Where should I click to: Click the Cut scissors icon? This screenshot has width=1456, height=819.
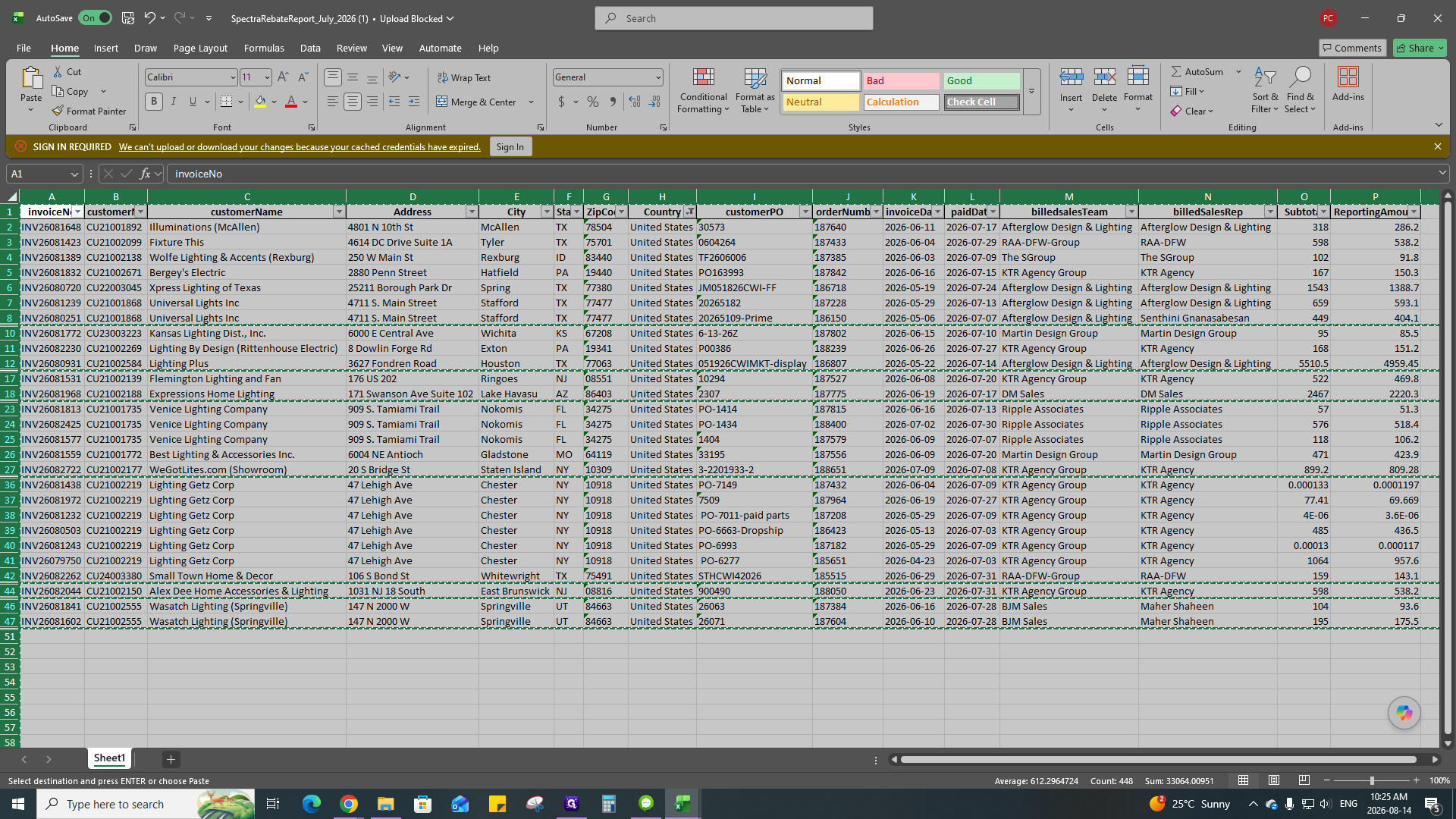[x=58, y=71]
